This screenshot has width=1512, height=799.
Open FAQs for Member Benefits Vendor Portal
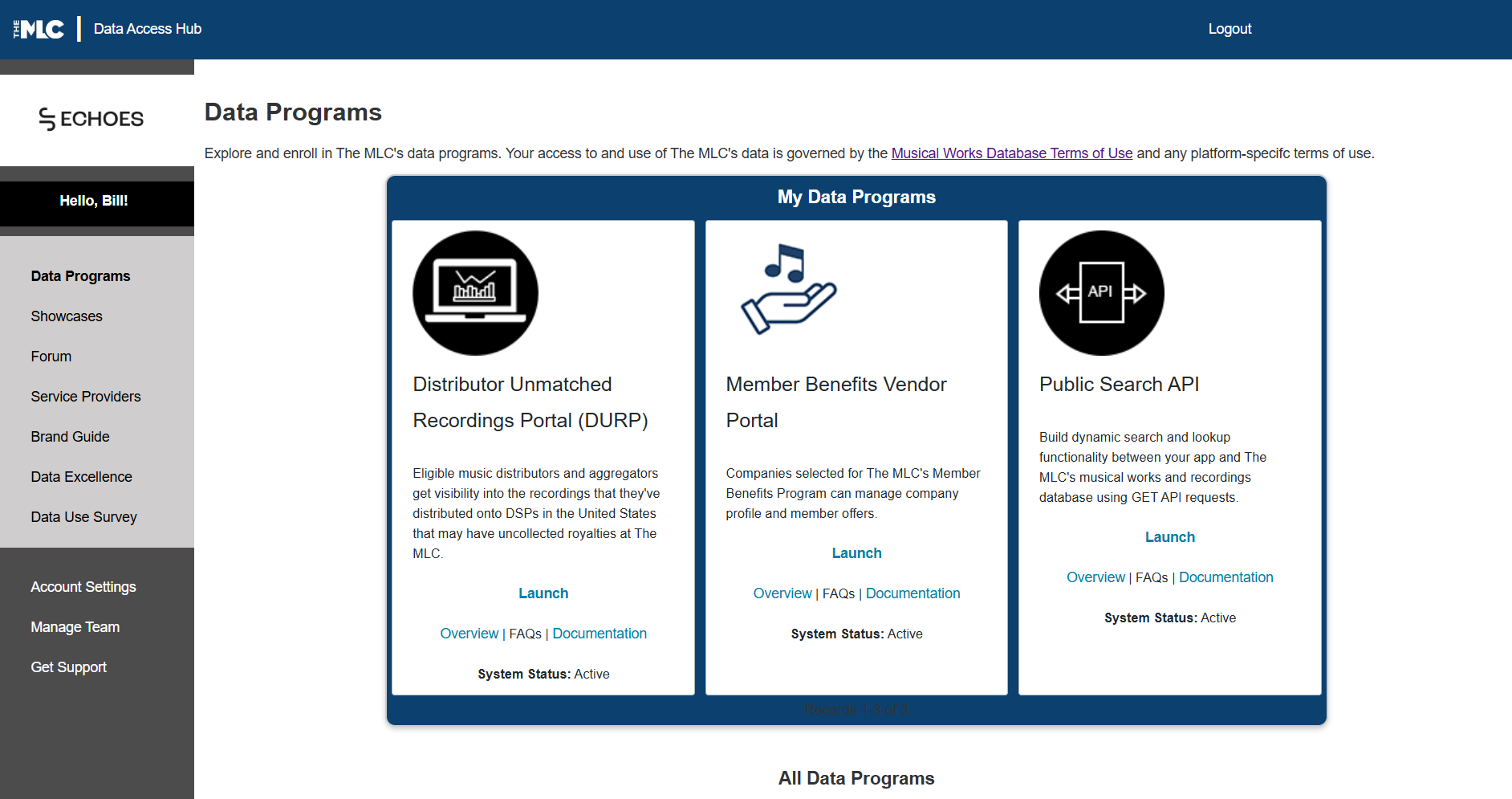pos(839,593)
